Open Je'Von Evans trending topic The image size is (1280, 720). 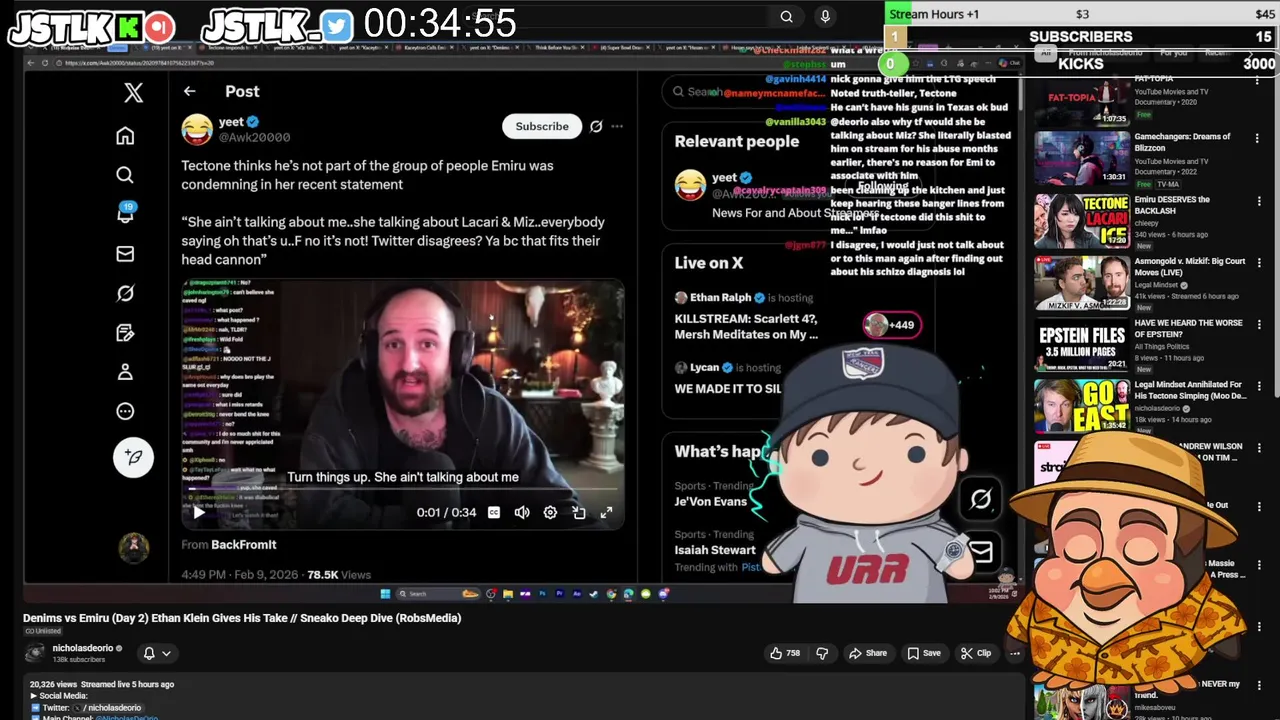(x=711, y=501)
